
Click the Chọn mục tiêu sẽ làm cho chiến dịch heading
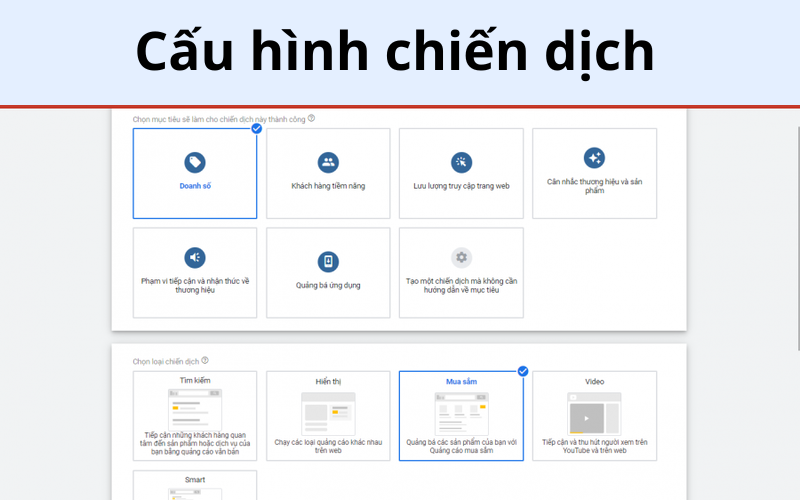pyautogui.click(x=219, y=119)
